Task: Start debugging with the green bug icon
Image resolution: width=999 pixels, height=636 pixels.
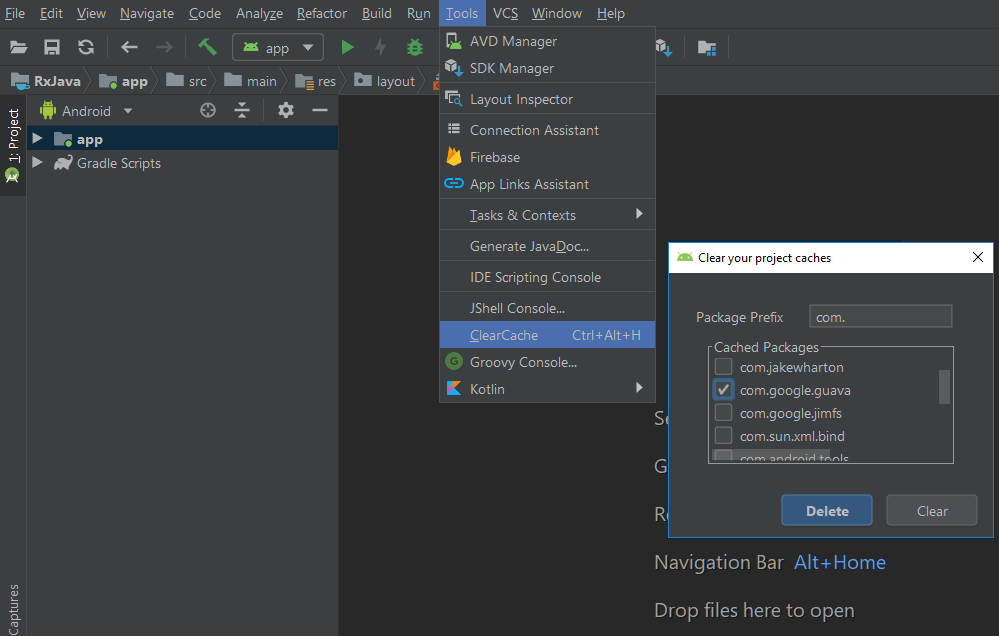Action: tap(415, 47)
